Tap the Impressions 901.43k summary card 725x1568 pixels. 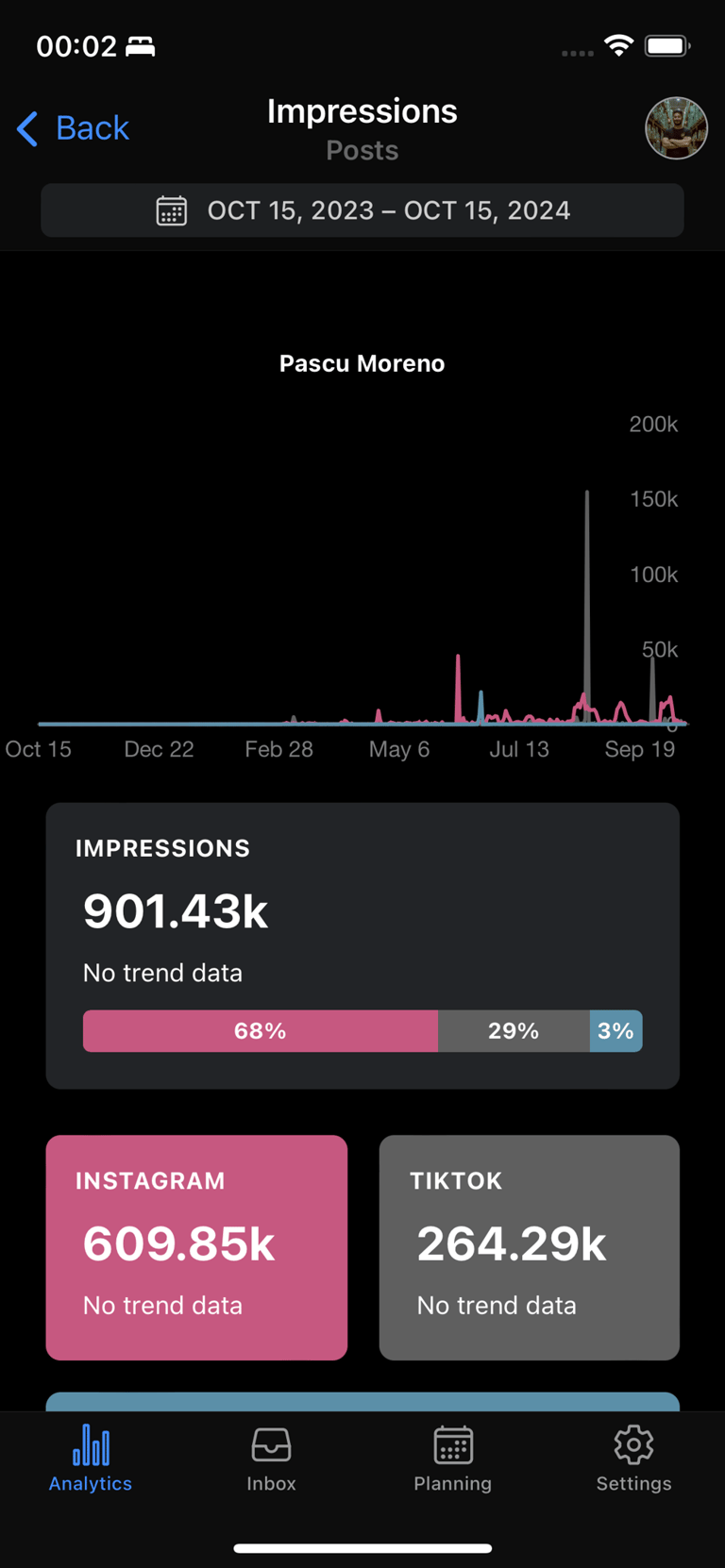point(362,946)
